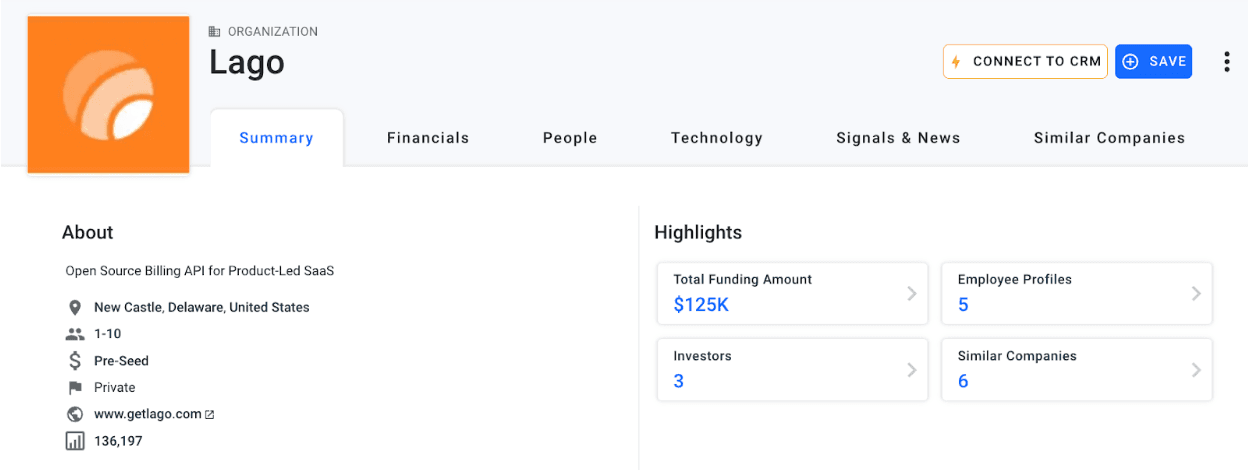
Task: Expand the Similar Companies card chevron
Action: point(1196,370)
